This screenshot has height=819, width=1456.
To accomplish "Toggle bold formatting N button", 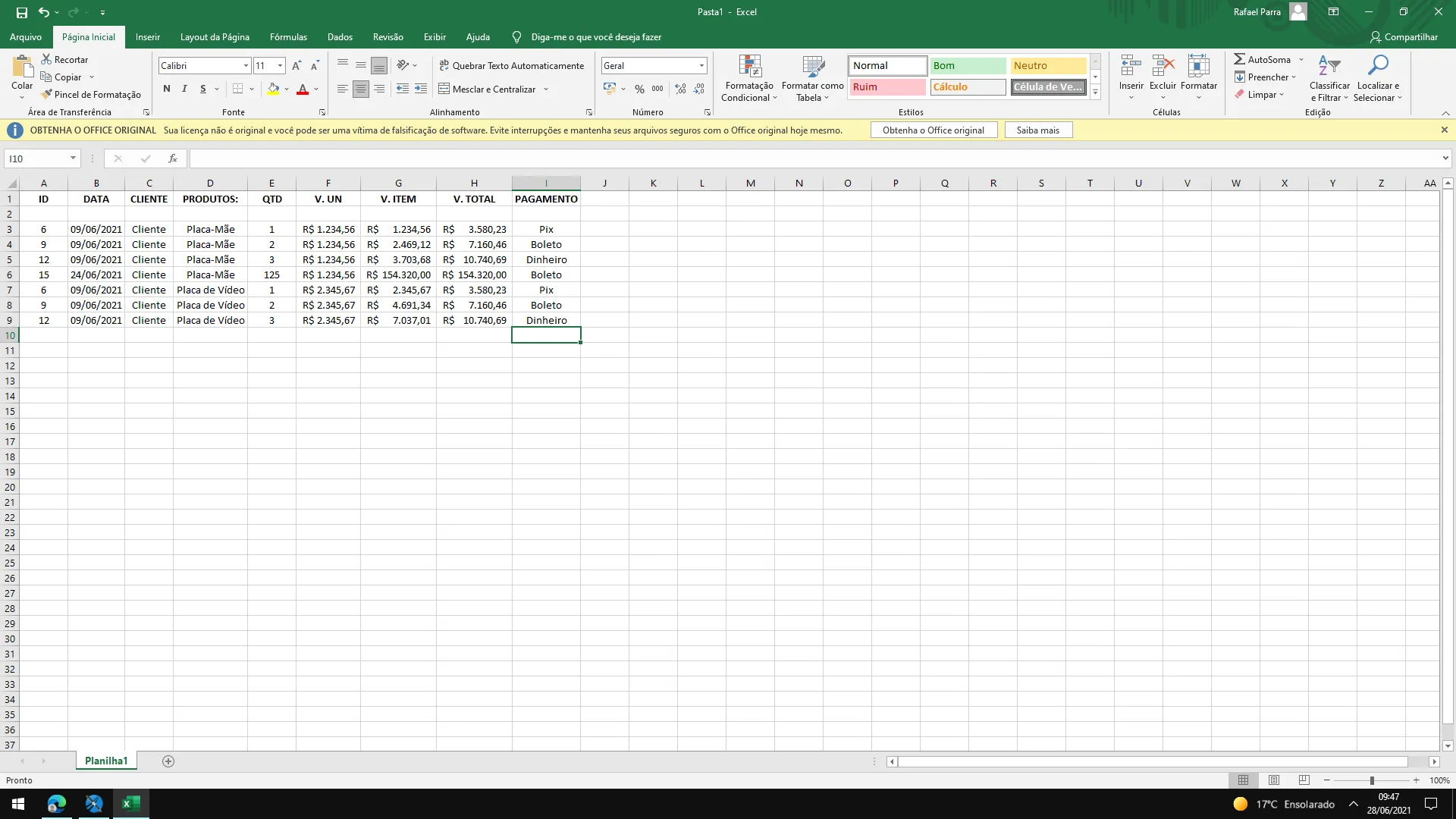I will point(167,89).
